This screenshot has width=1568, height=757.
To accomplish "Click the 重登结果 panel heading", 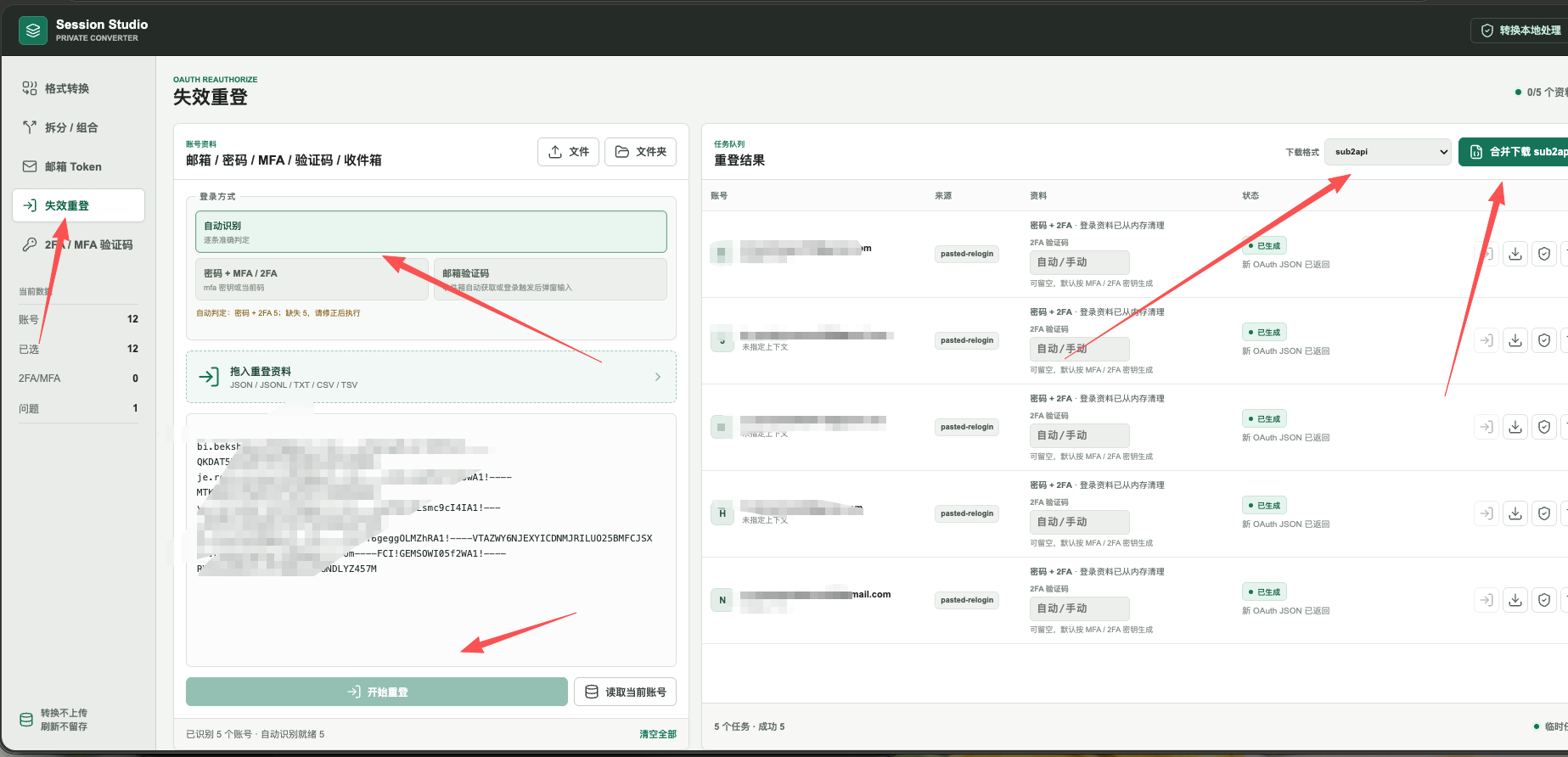I will coord(739,160).
